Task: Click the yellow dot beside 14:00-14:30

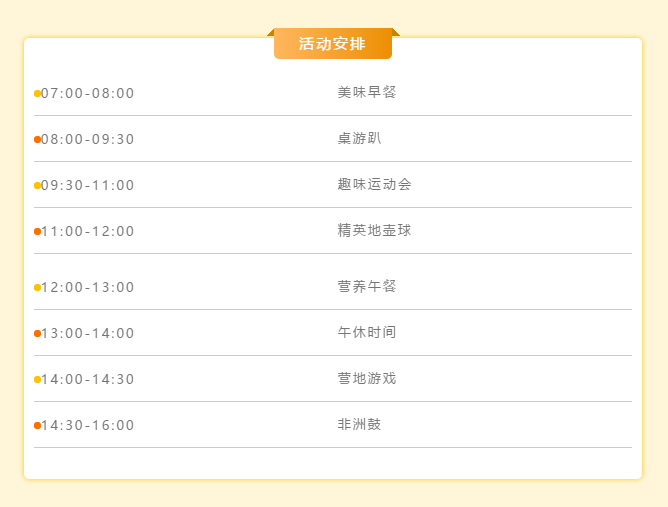Action: click(x=37, y=380)
